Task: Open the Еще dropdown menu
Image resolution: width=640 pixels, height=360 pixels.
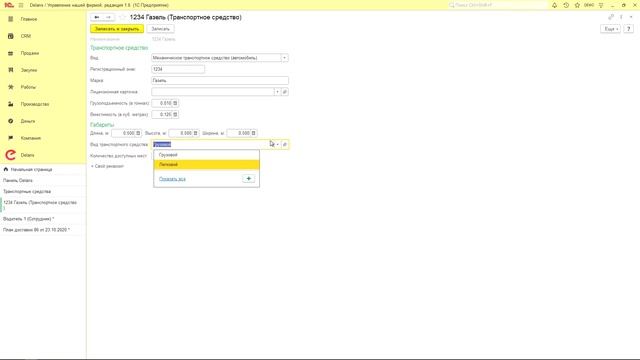Action: (x=611, y=29)
